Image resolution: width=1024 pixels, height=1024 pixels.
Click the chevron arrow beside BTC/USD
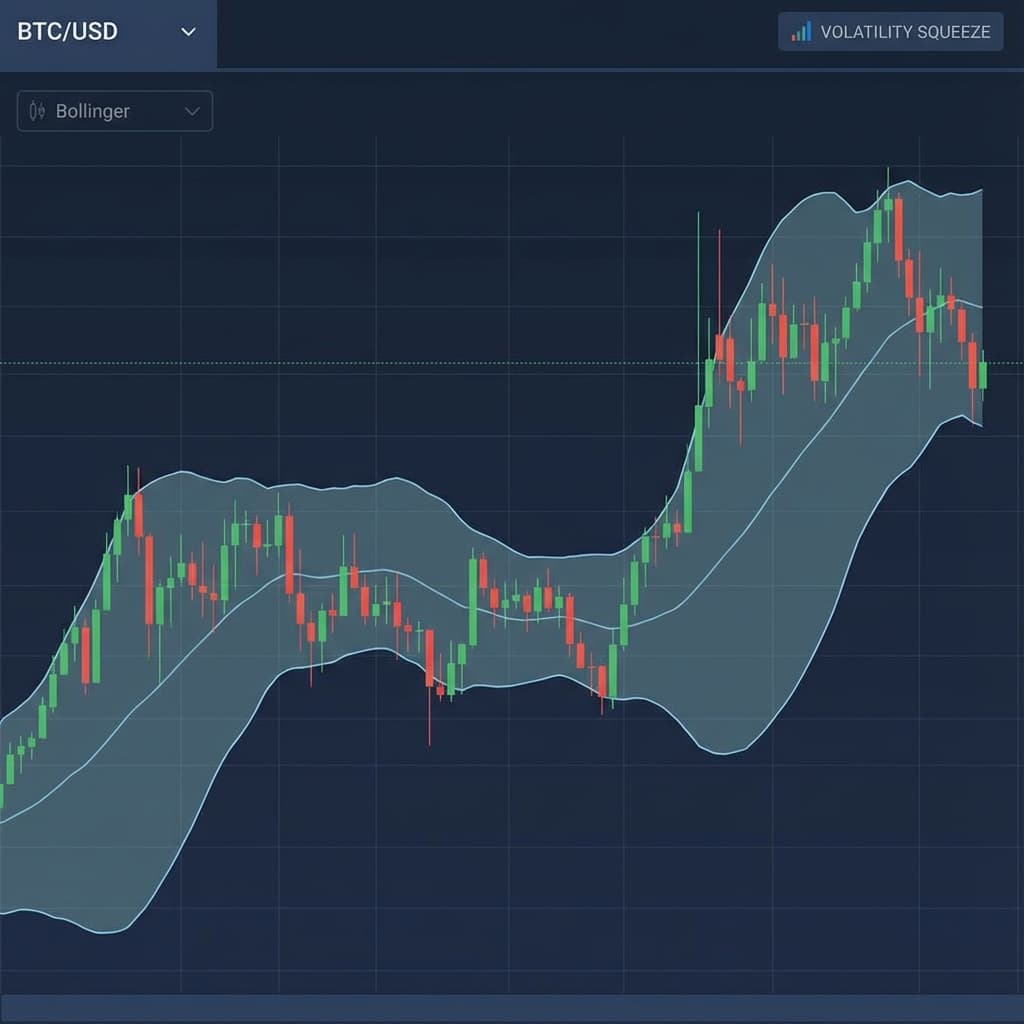pos(189,33)
